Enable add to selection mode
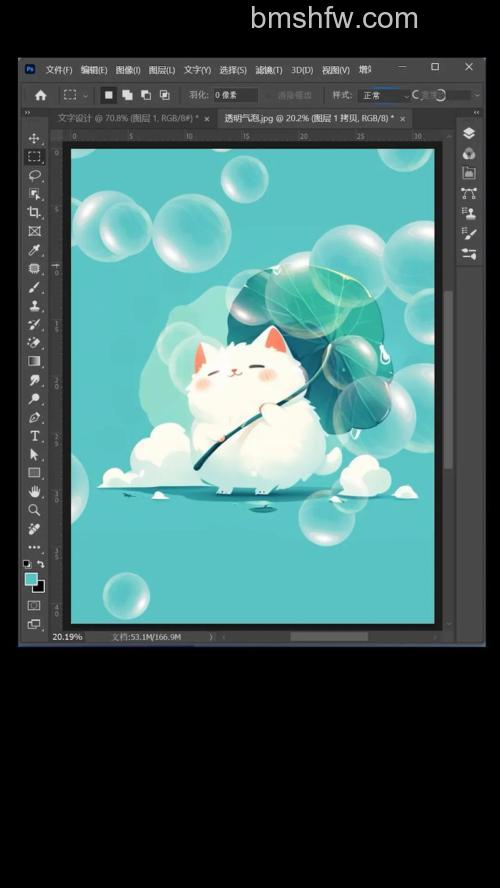Screen dimensions: 500x888 coord(127,95)
